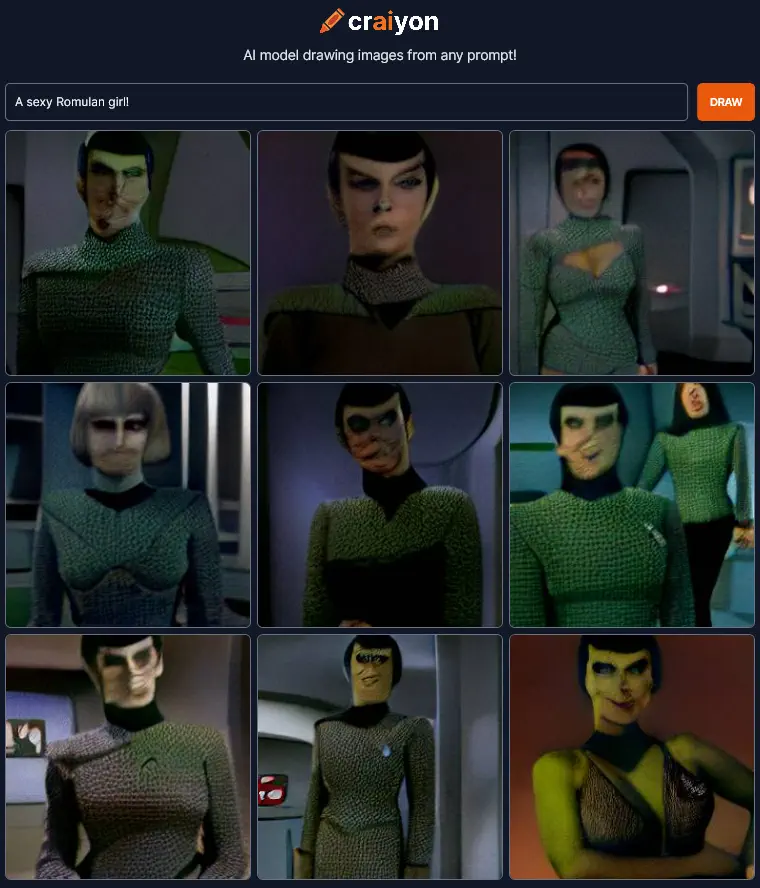
Task: Click the badge on bottom-center figure's uniform
Action: (x=386, y=751)
